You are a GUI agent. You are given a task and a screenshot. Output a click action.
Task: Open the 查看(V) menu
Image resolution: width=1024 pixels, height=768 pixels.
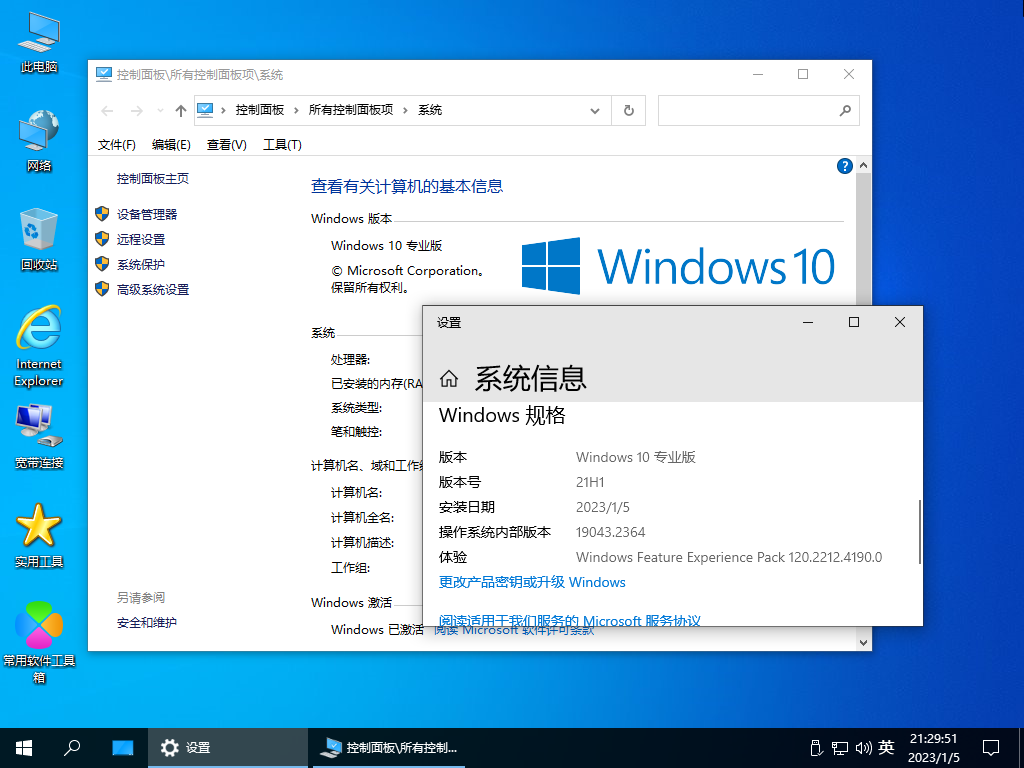tap(227, 144)
